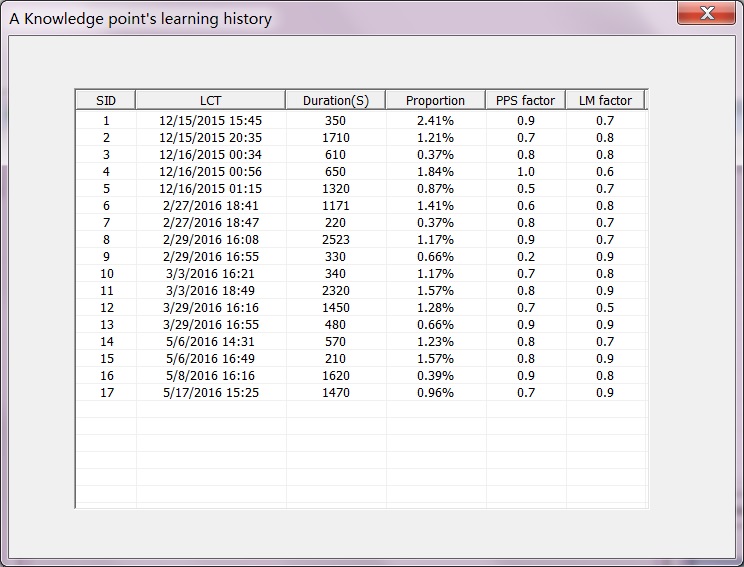Viewport: 744px width, 567px height.
Task: Sort by Duration(S) column header
Action: pos(335,100)
